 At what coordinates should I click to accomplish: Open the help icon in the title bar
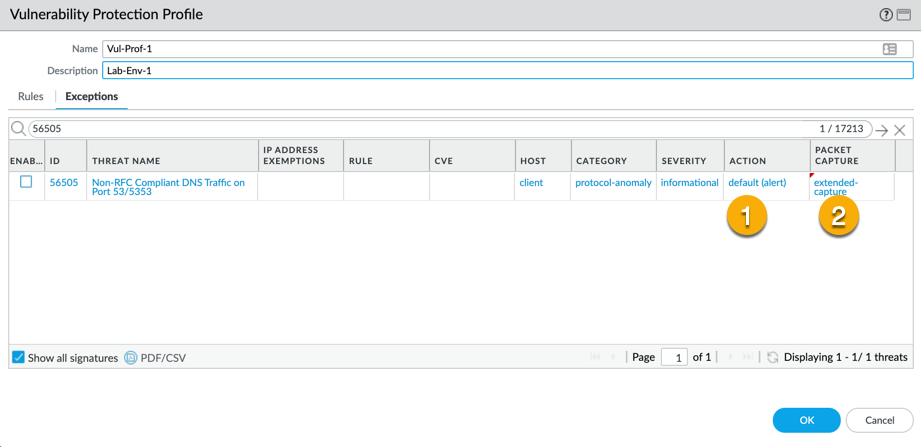(885, 15)
